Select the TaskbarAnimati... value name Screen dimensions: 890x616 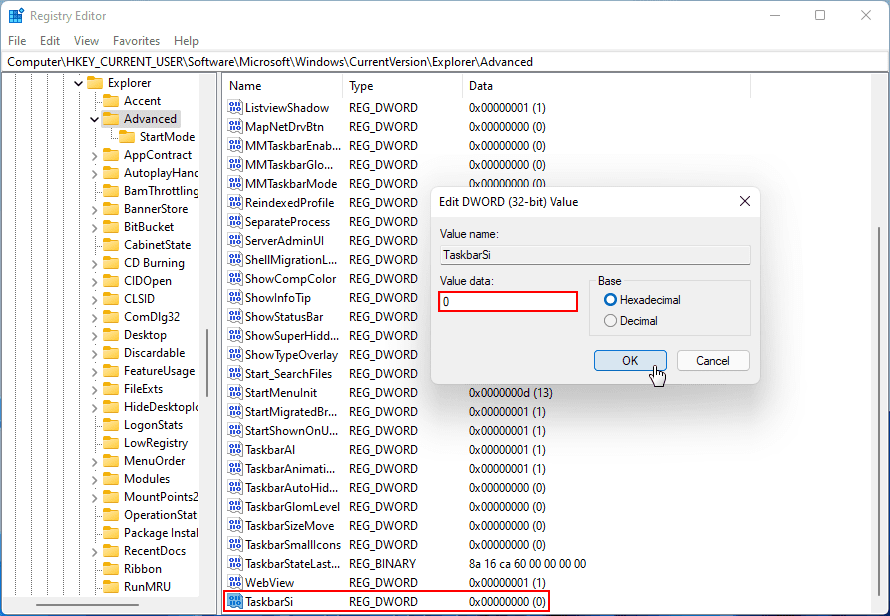[289, 468]
